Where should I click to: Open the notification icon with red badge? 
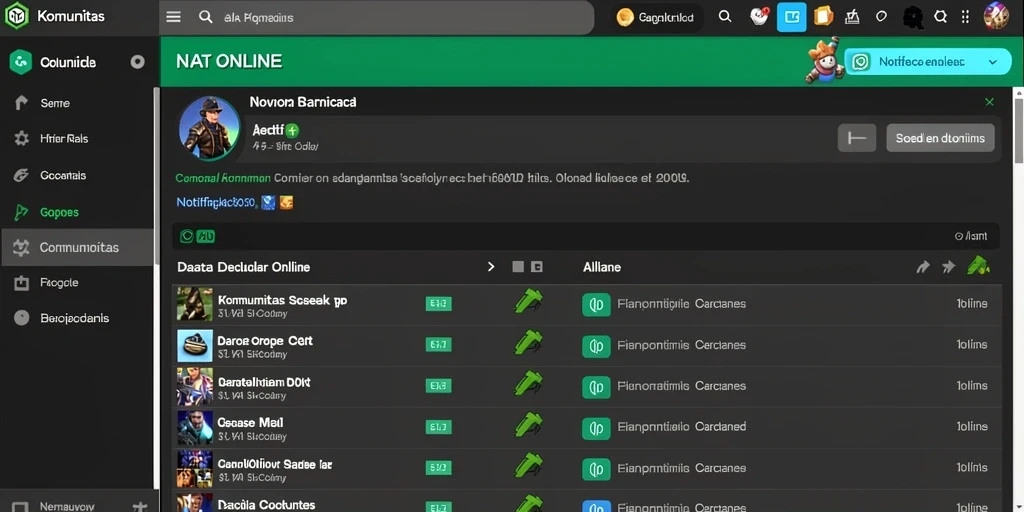pos(759,16)
